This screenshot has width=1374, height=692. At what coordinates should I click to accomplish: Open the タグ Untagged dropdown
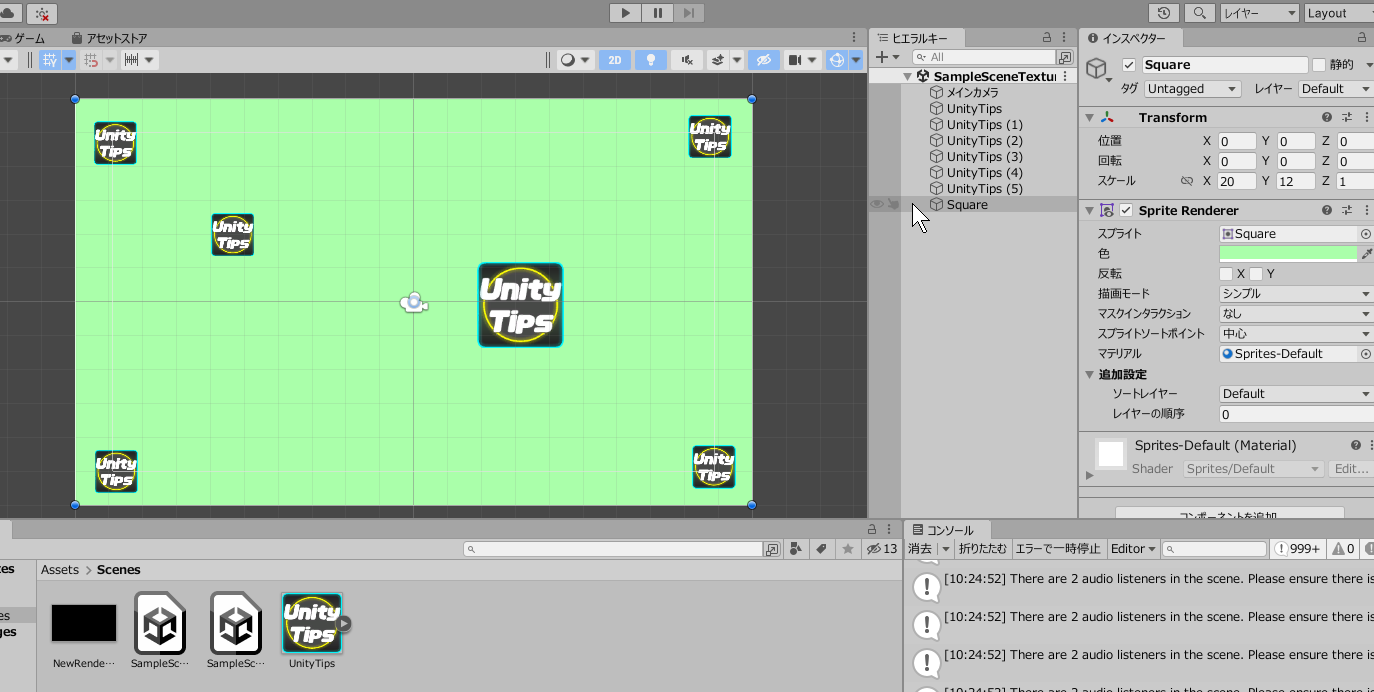pos(1192,89)
